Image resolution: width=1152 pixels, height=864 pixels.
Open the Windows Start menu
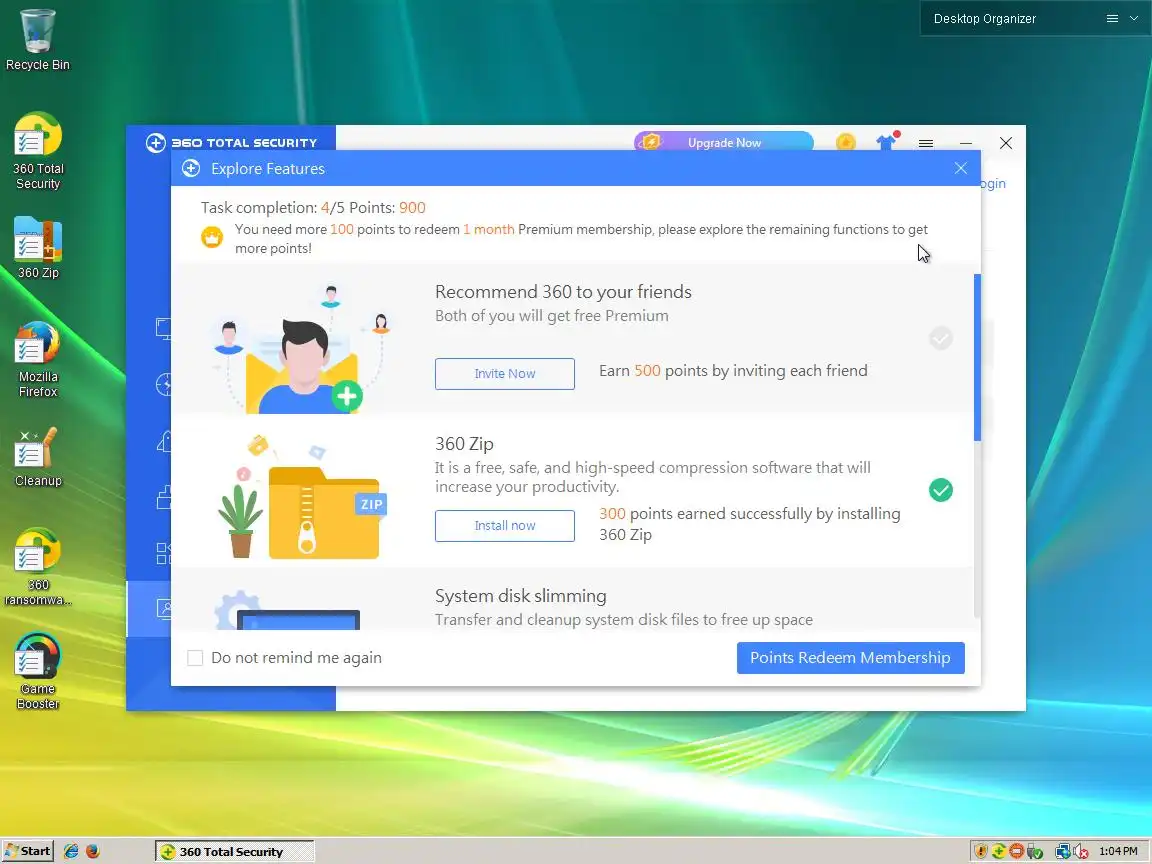click(x=28, y=851)
